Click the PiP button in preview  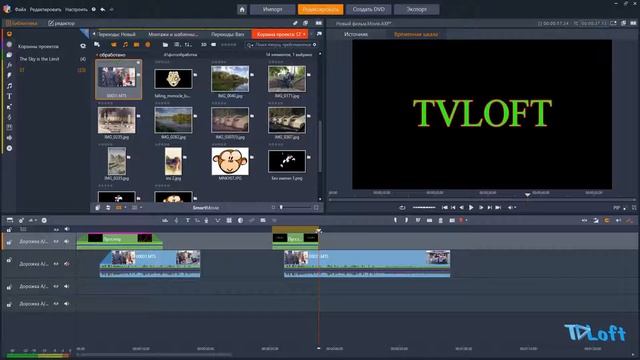(x=616, y=208)
